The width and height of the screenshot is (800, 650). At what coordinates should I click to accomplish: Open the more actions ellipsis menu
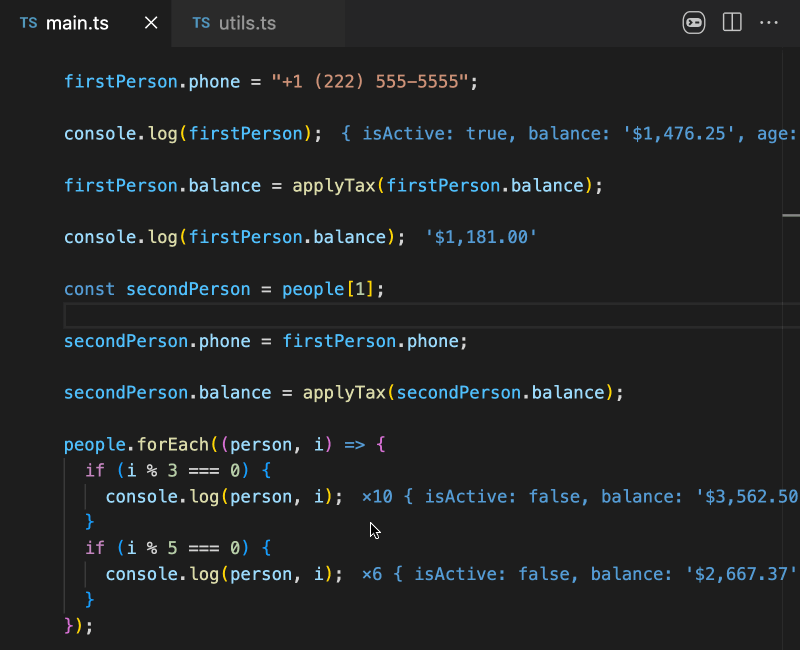[x=768, y=22]
